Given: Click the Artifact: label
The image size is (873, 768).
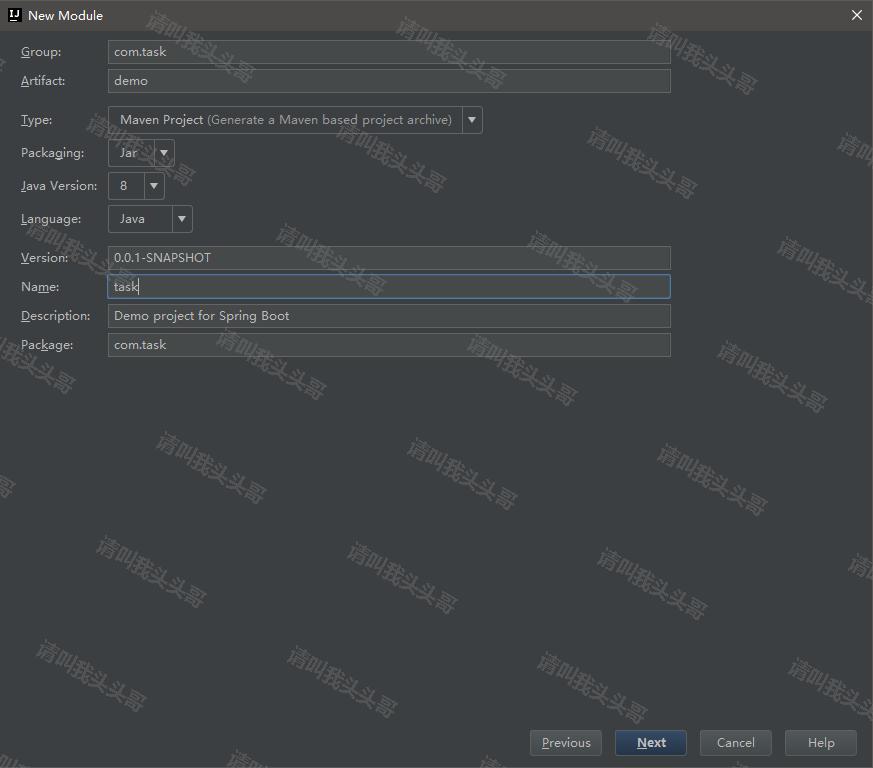Looking at the screenshot, I should tap(43, 81).
